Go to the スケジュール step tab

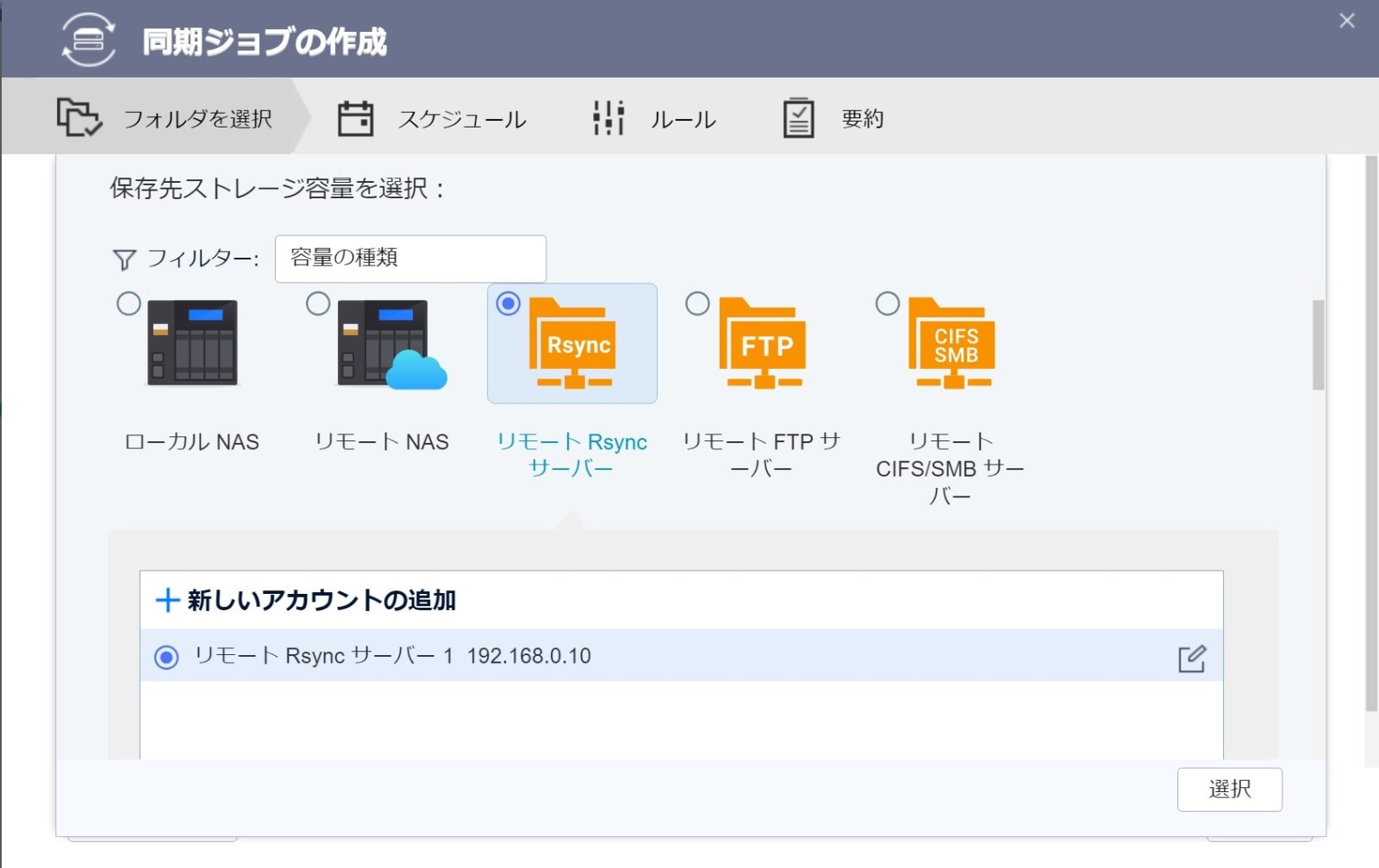(433, 119)
